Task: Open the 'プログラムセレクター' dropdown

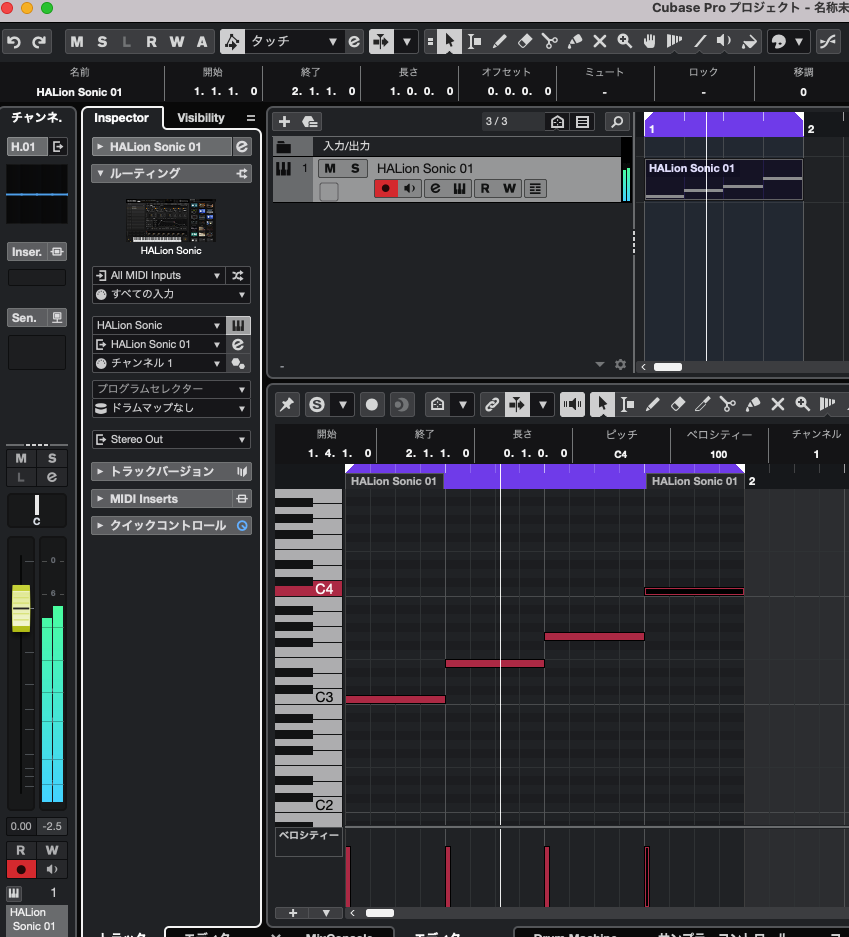Action: 171,389
